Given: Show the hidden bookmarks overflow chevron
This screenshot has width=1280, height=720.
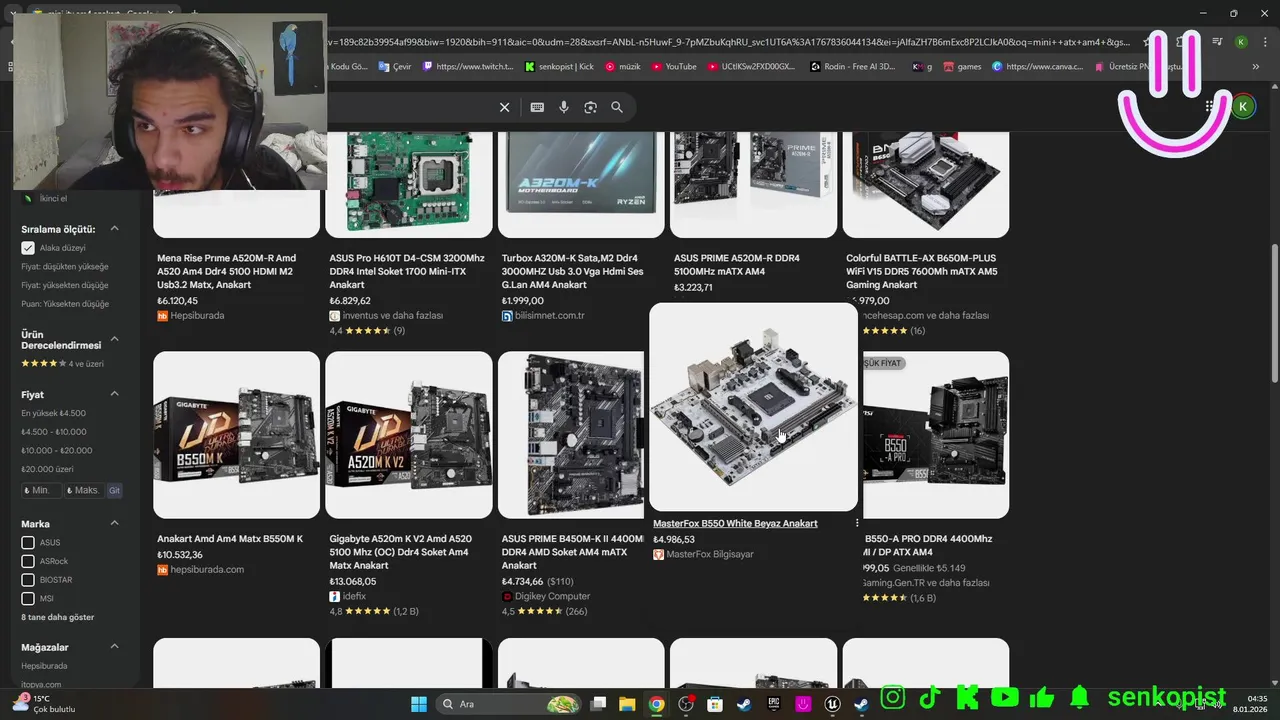Looking at the screenshot, I should pos(1256,67).
